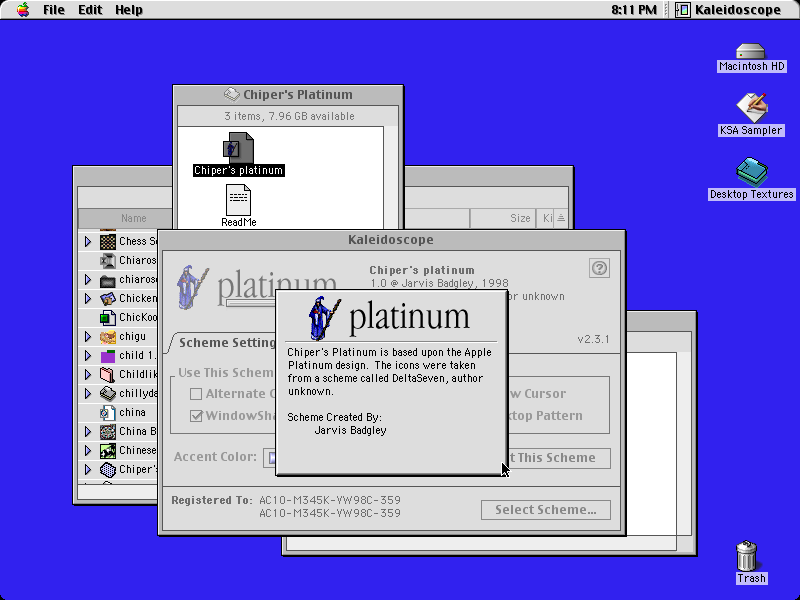Viewport: 800px width, 600px height.
Task: Select the purple child 1 folder icon
Action: (x=108, y=356)
